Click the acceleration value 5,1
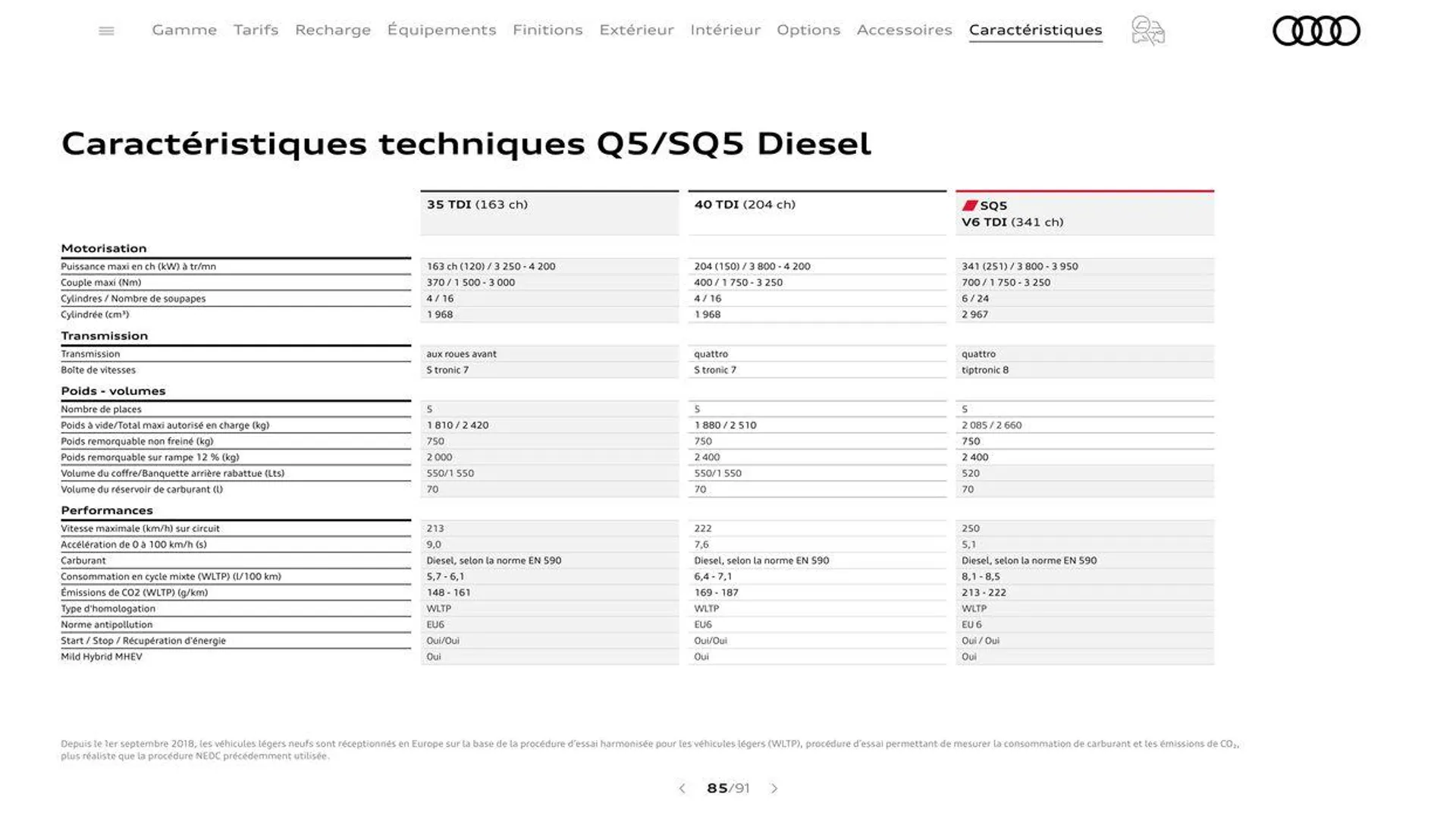This screenshot has height=819, width=1456. [x=968, y=544]
